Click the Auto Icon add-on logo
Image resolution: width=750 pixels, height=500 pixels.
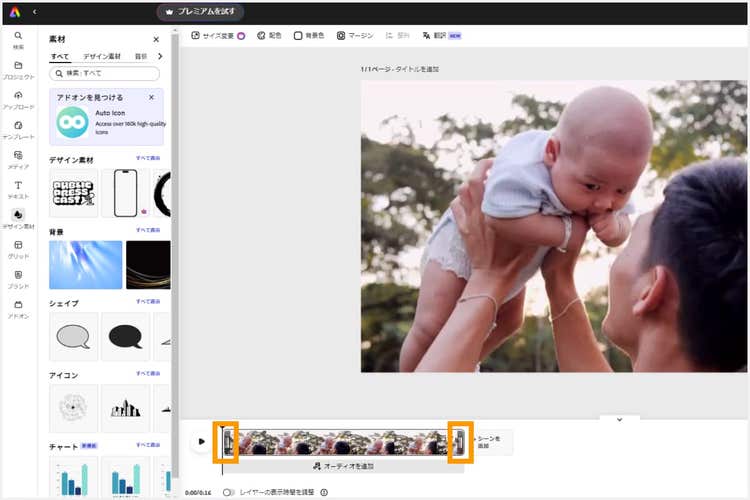tap(72, 122)
